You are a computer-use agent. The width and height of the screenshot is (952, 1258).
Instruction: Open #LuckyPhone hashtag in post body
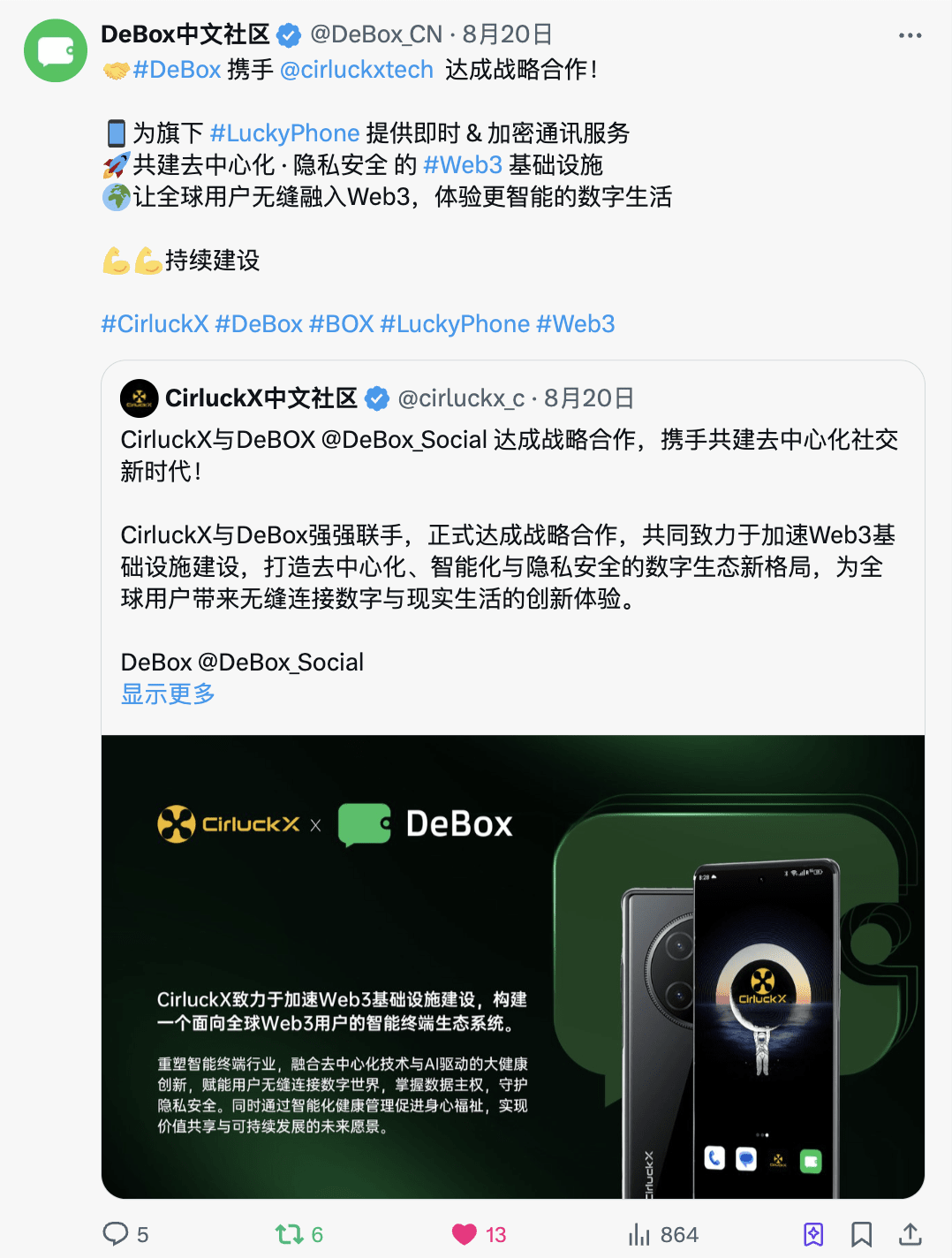[285, 133]
